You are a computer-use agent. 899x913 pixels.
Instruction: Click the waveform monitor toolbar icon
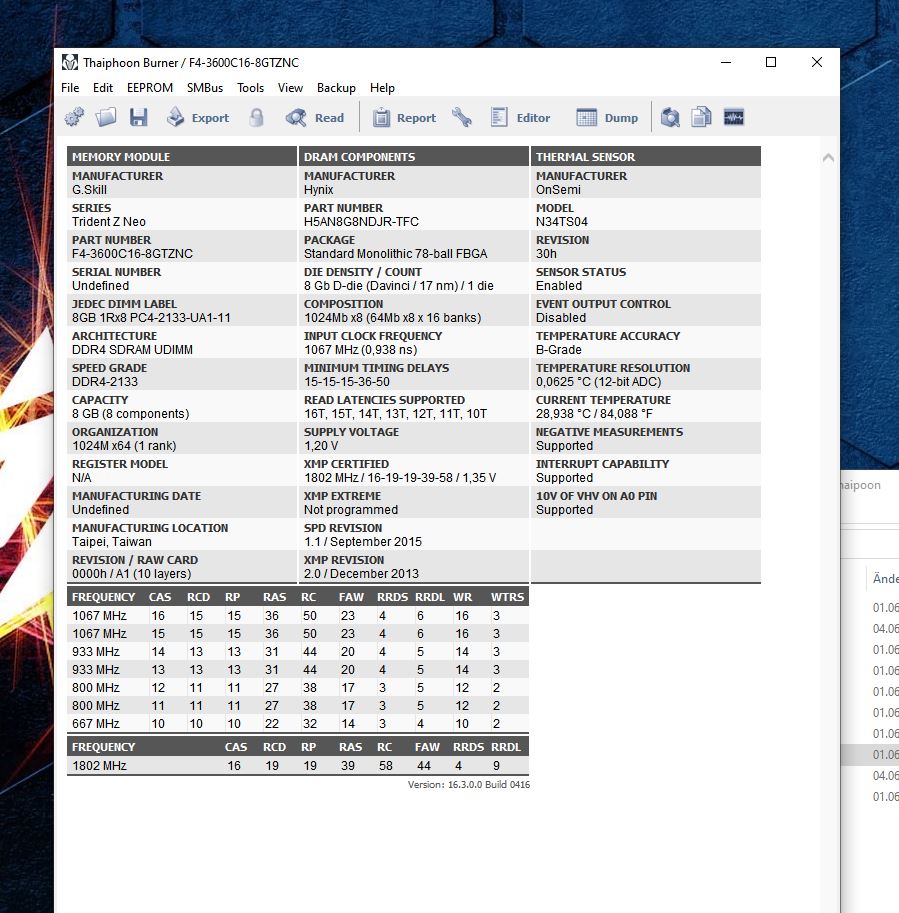[x=734, y=117]
